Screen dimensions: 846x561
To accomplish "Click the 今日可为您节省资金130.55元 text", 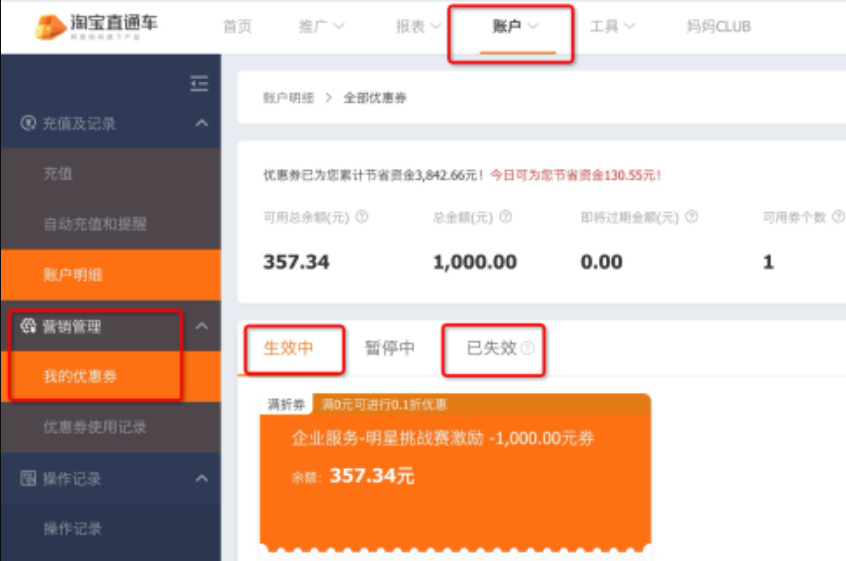I will tap(576, 175).
